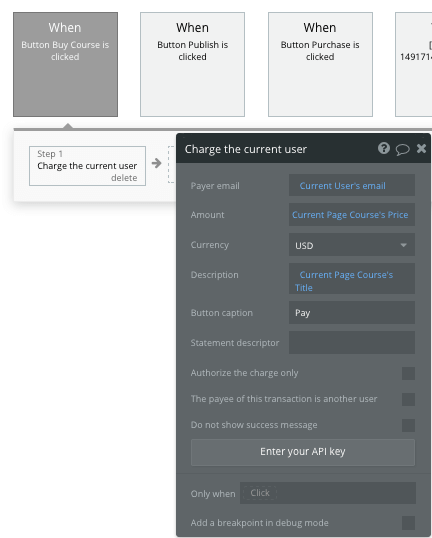The image size is (432, 538).
Task: Edit Amount Current Page Course's Price
Action: pyautogui.click(x=352, y=215)
